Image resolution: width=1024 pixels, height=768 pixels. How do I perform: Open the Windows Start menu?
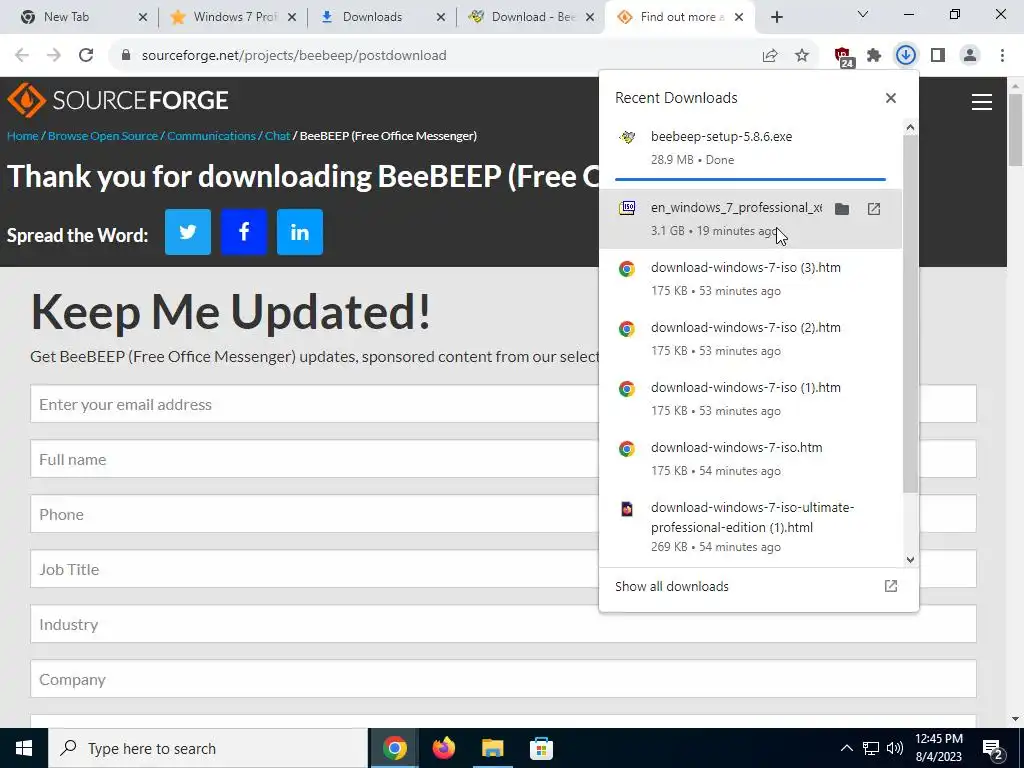(x=24, y=748)
